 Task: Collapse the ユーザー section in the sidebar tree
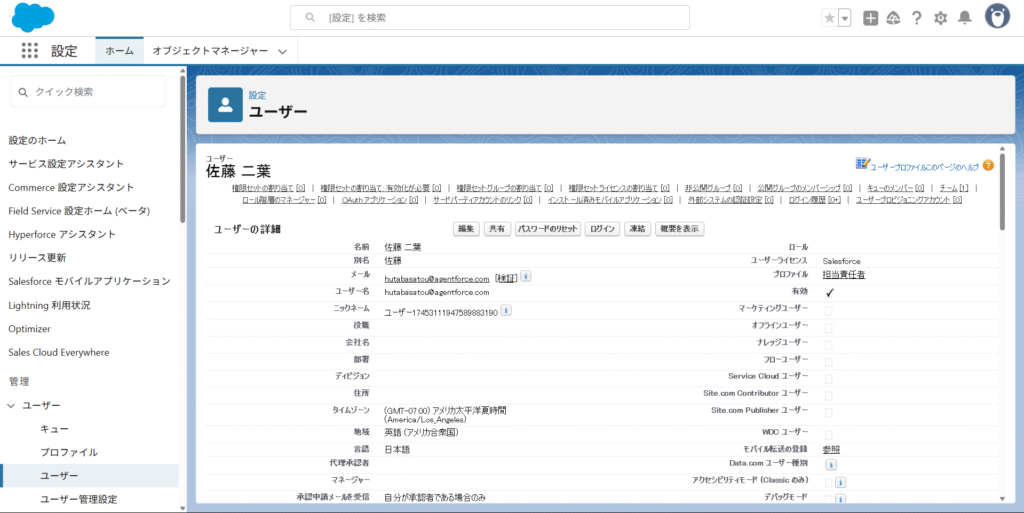click(11, 406)
